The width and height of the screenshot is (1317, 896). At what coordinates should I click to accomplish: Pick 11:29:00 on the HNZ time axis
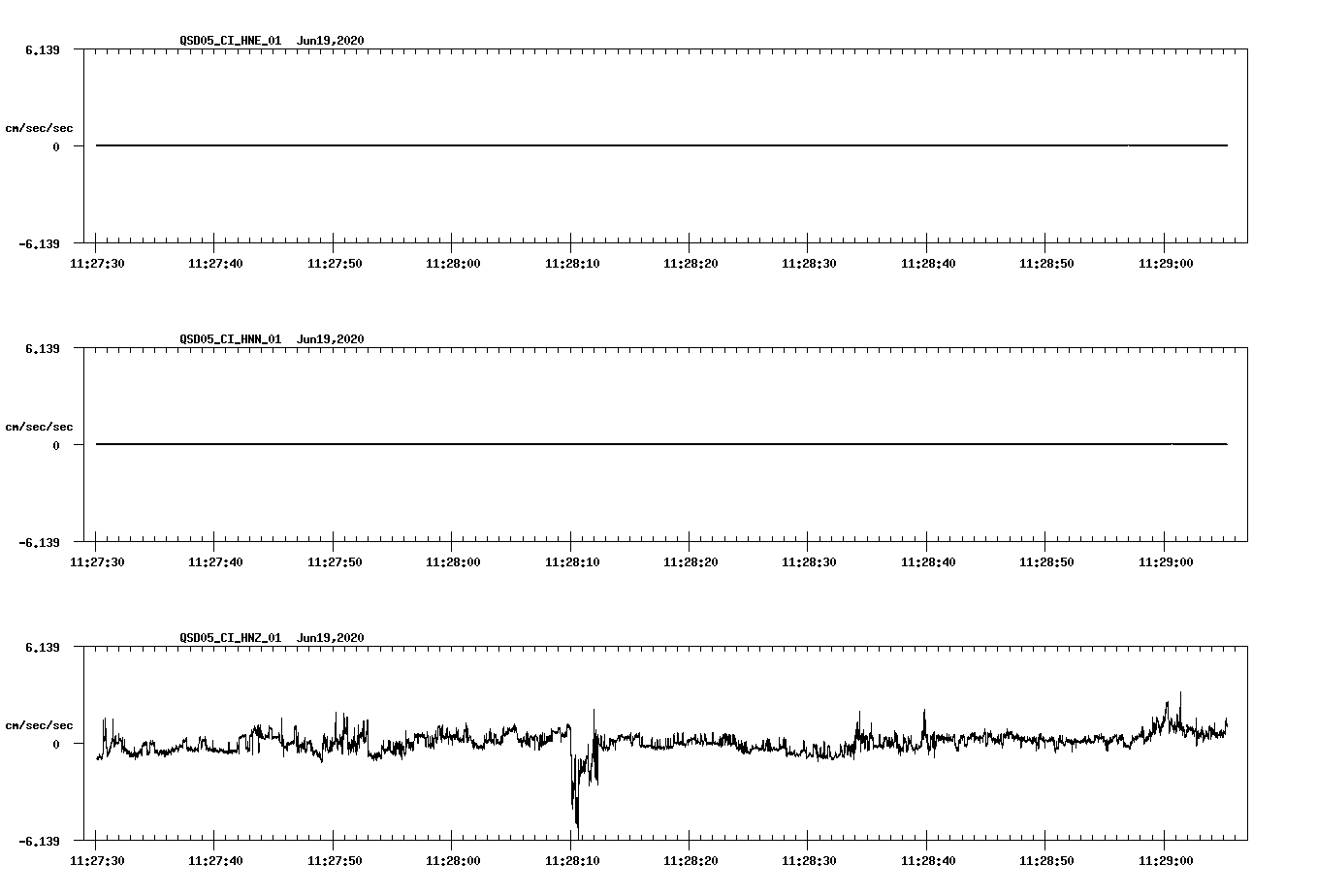1166,861
